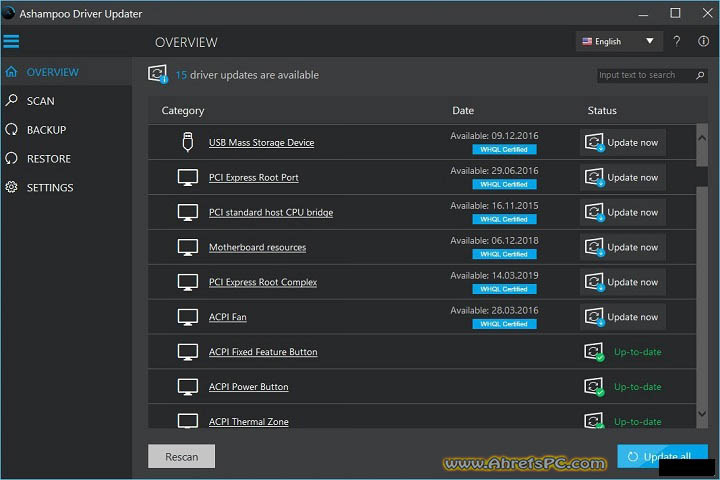Screen dimensions: 720x480
Task: Click the Update all button
Action: (x=662, y=456)
